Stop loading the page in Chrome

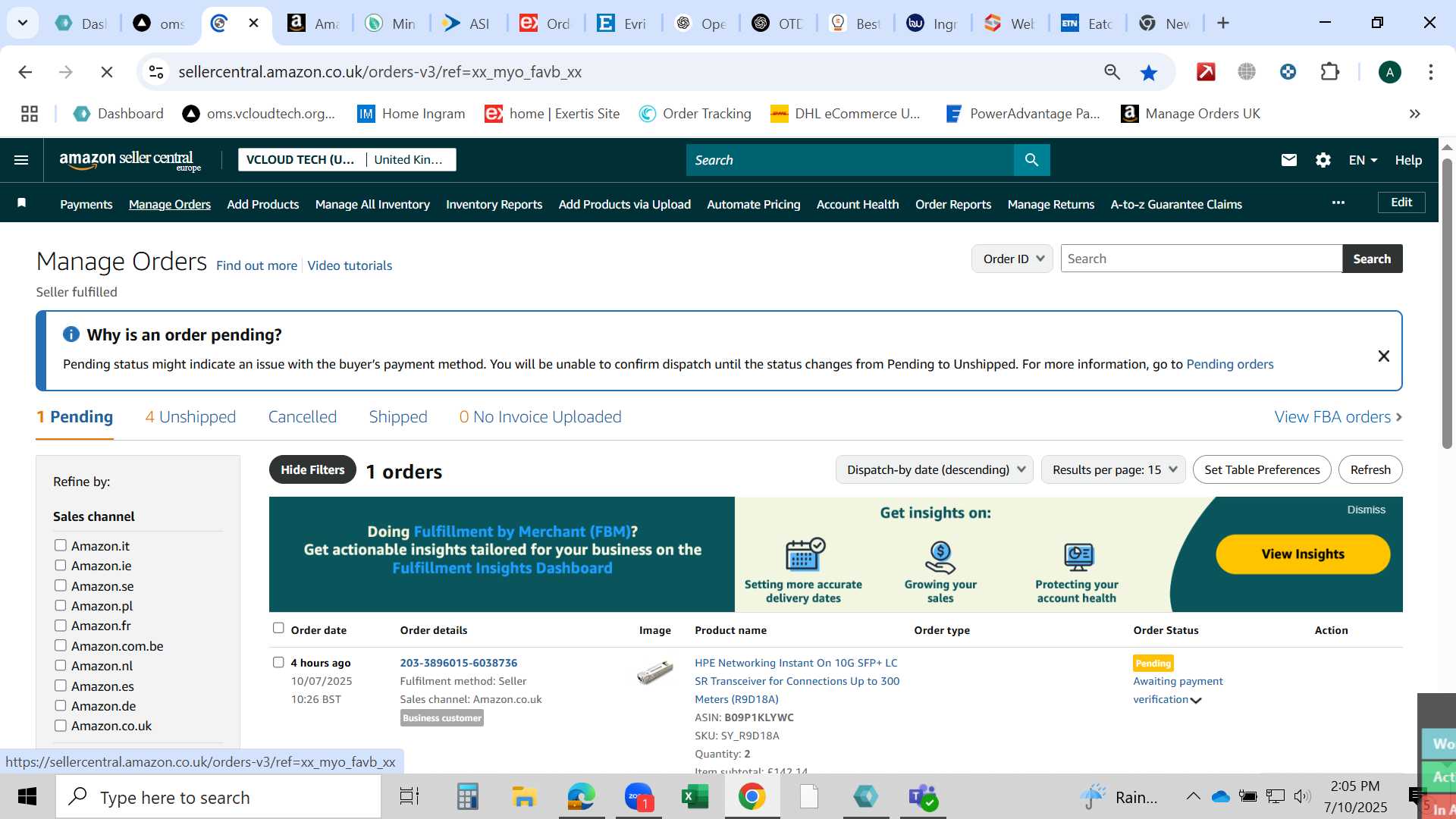(x=107, y=72)
